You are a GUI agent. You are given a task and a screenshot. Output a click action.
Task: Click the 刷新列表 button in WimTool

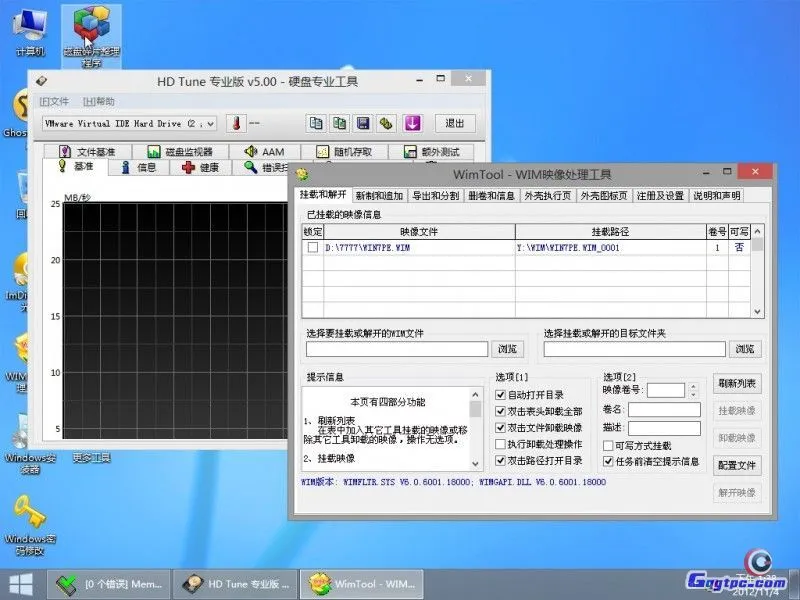pyautogui.click(x=738, y=383)
